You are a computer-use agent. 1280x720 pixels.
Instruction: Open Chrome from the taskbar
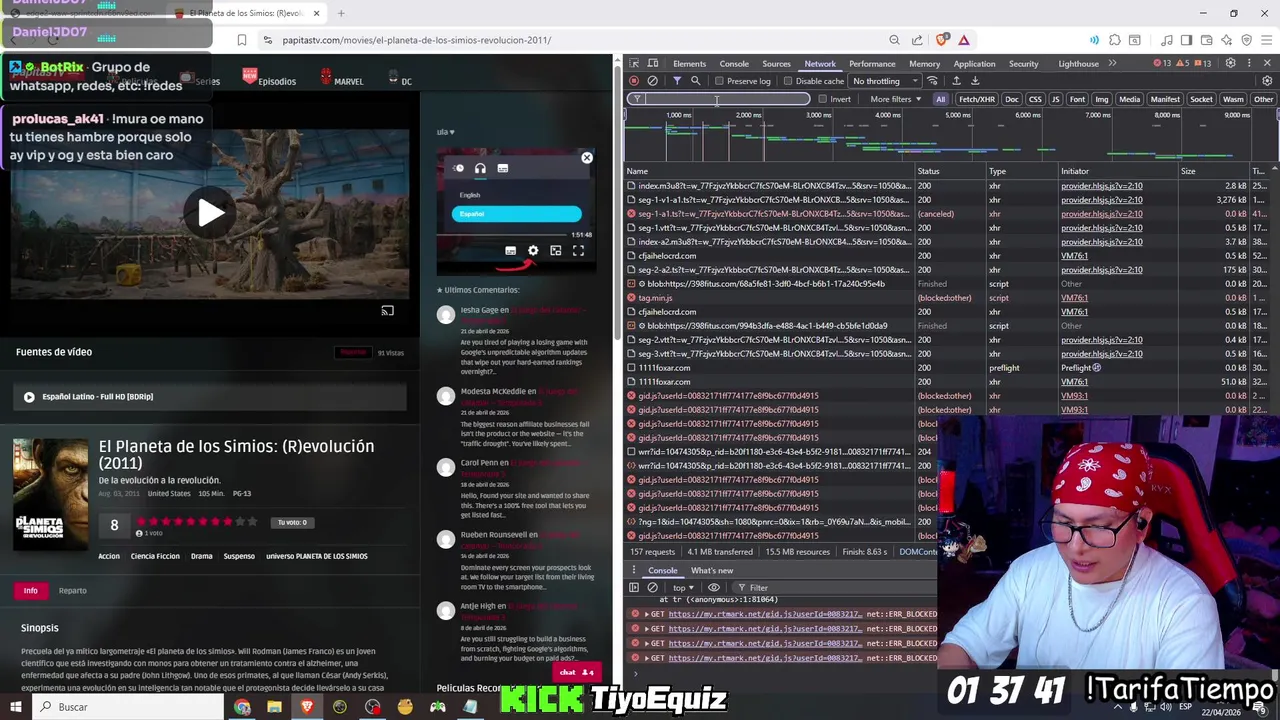242,707
